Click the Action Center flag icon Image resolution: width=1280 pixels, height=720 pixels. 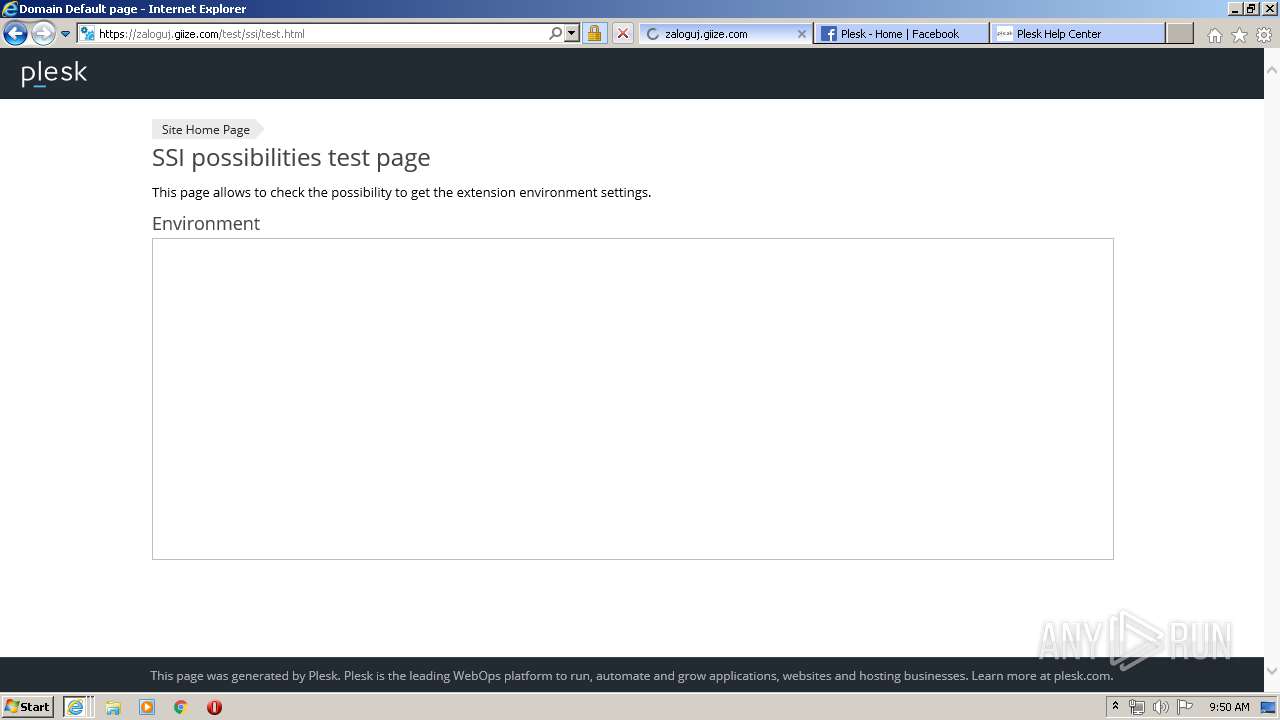coord(1185,707)
